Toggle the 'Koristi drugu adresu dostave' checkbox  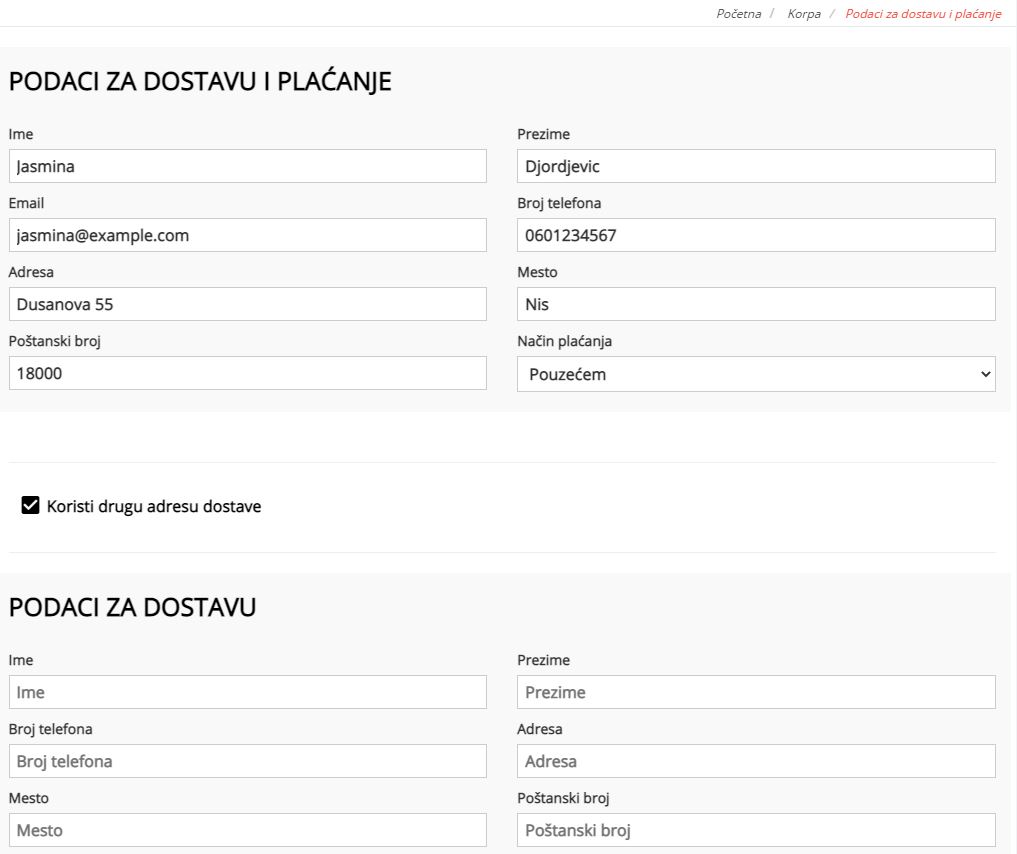[31, 506]
